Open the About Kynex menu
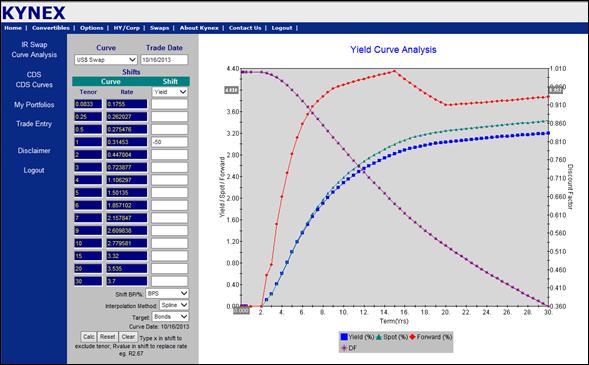The image size is (589, 365). [x=199, y=28]
